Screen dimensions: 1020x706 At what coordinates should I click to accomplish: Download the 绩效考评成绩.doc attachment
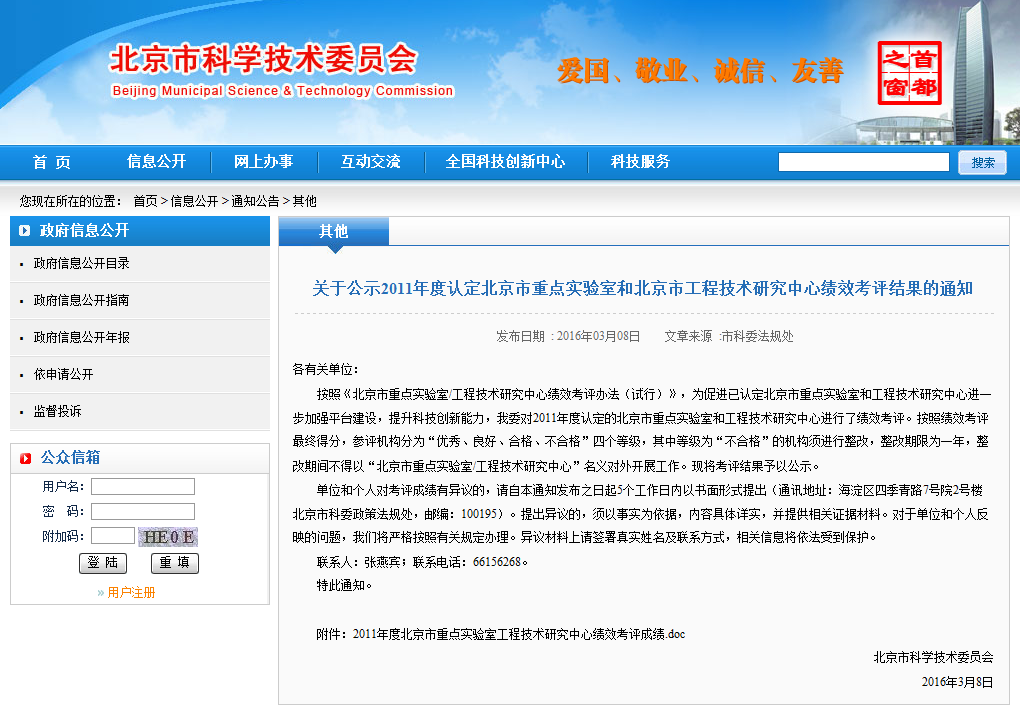tap(518, 634)
